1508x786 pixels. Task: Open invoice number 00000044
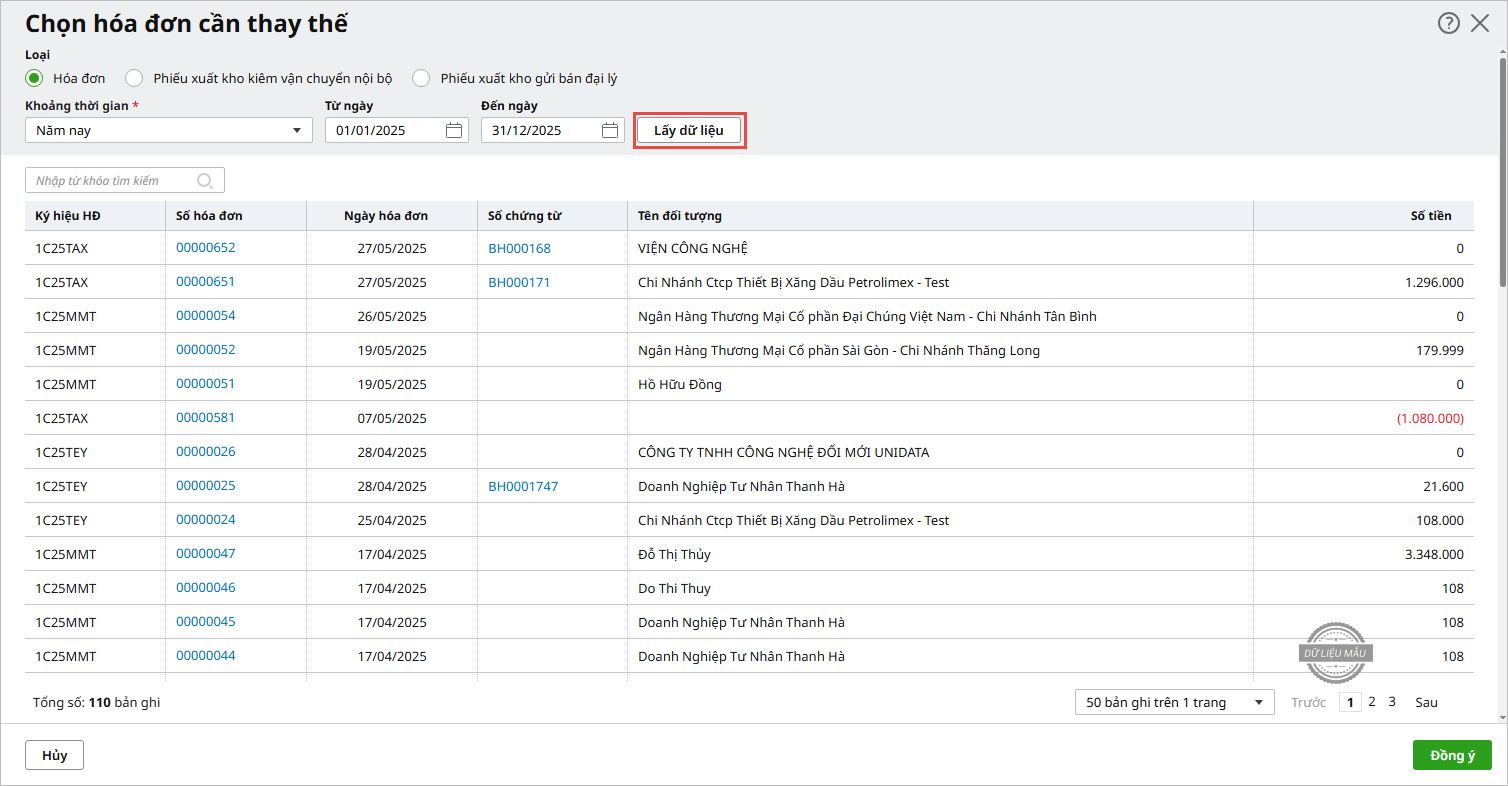click(x=206, y=655)
